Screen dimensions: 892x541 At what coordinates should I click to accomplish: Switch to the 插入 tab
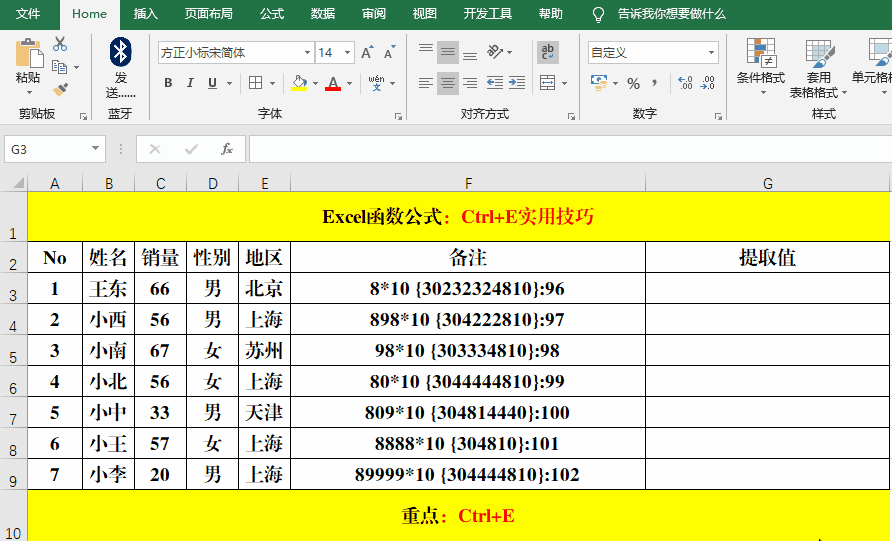(x=146, y=14)
